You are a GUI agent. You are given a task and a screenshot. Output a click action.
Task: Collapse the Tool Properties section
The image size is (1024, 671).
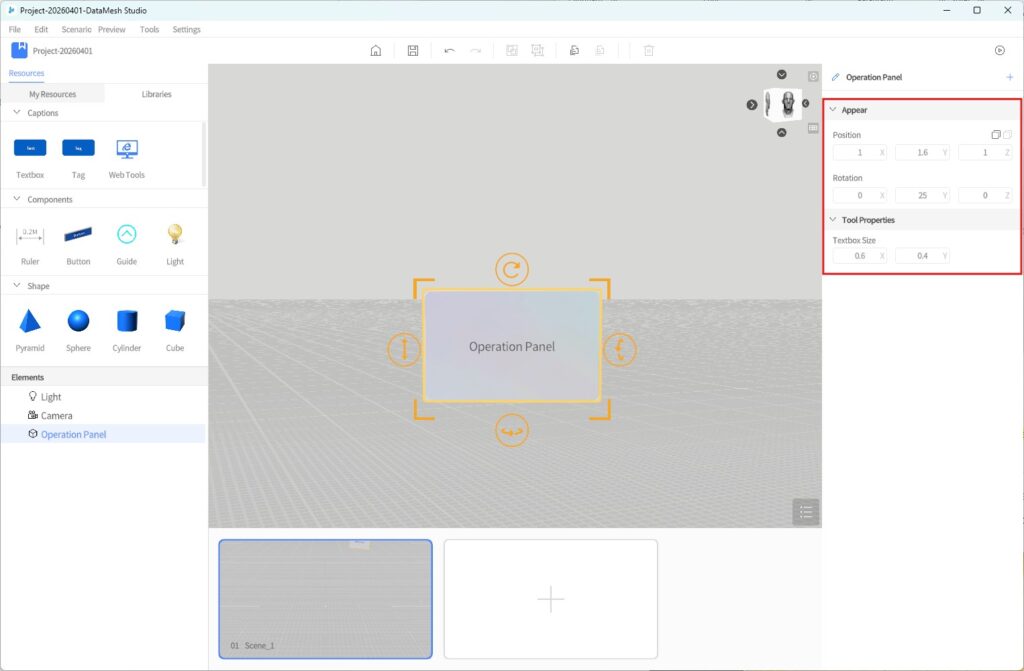pos(833,220)
